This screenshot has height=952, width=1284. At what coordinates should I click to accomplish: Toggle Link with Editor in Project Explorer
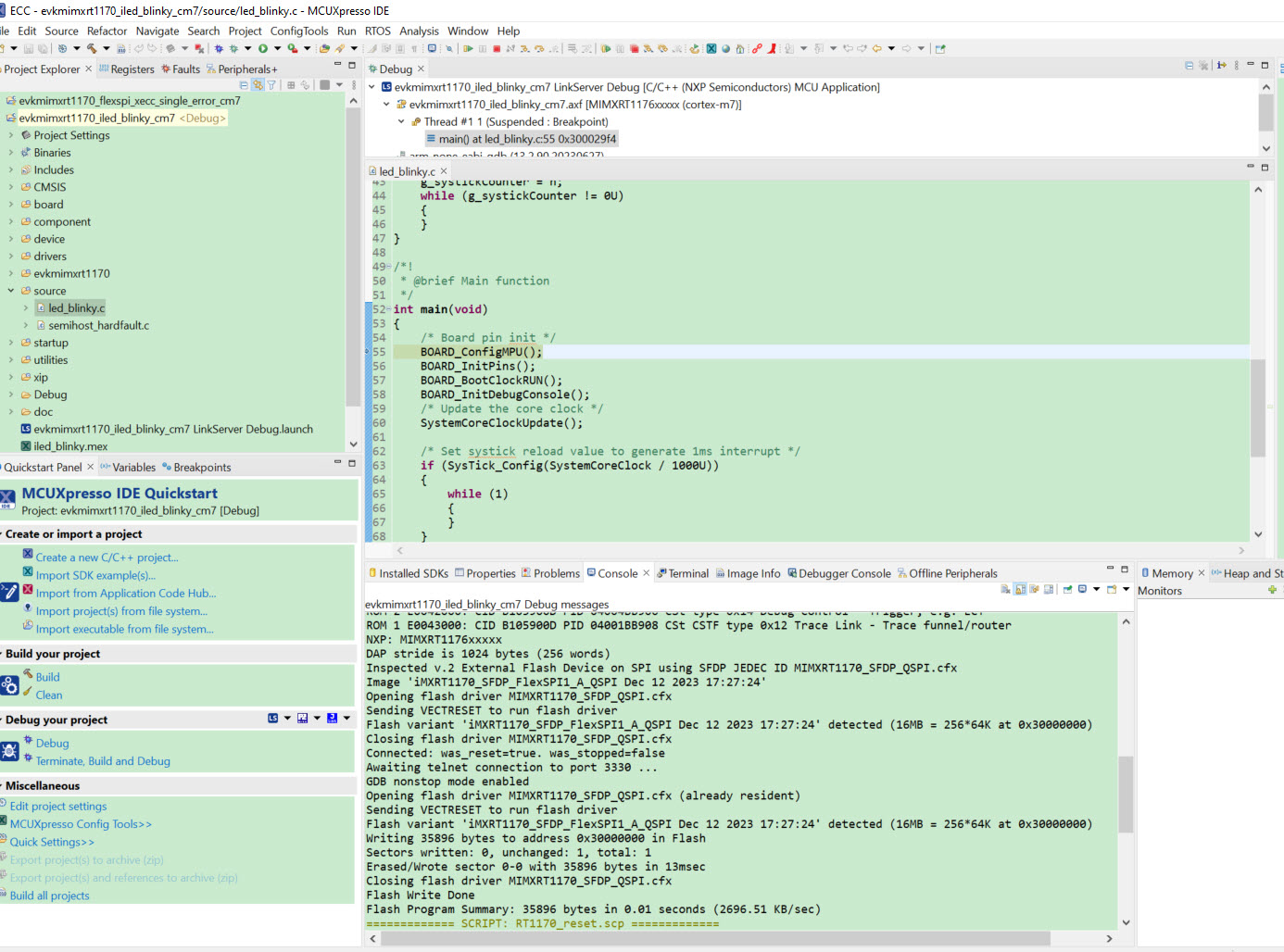[x=257, y=82]
